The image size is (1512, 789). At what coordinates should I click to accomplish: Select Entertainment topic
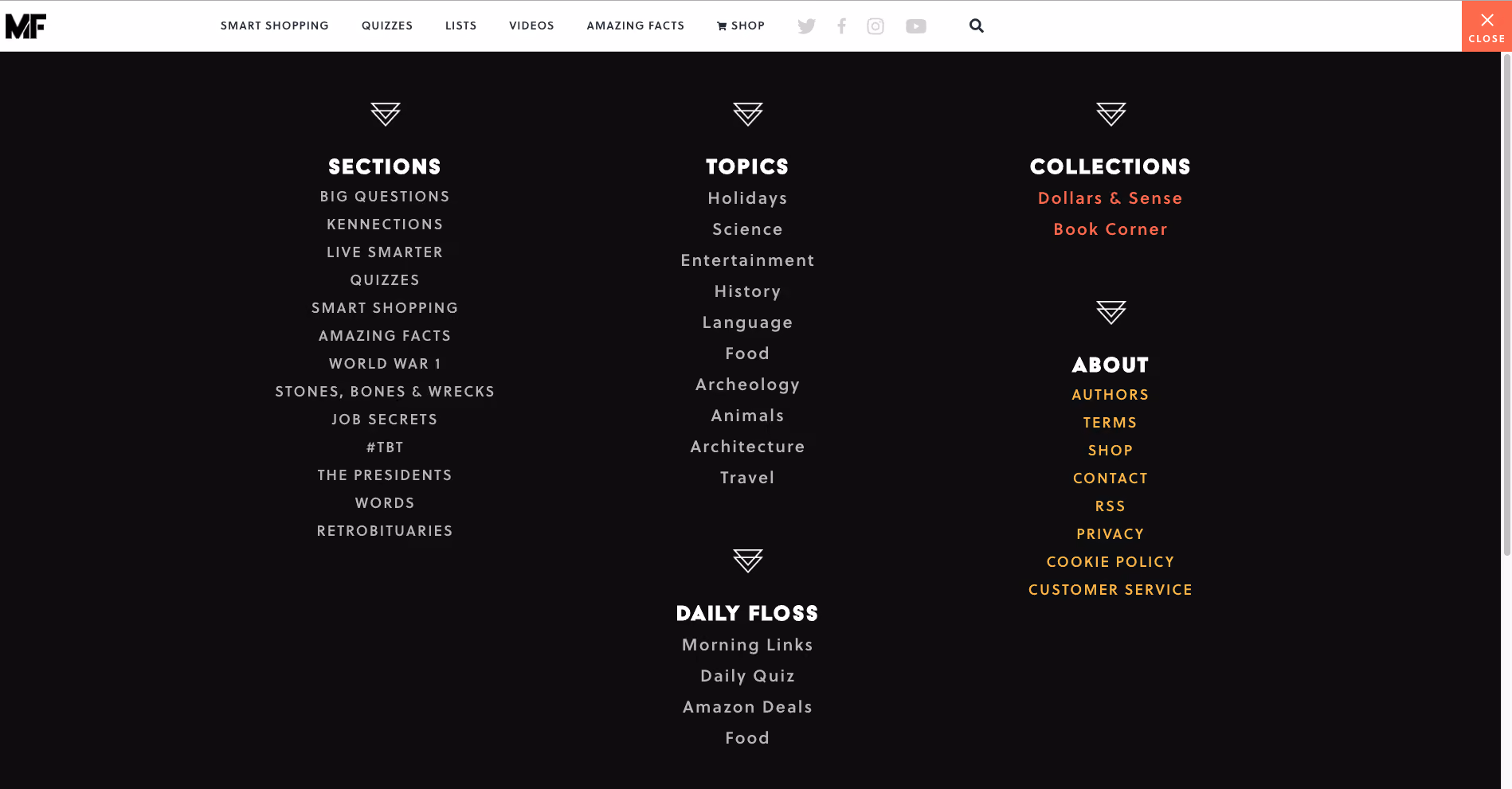[747, 260]
